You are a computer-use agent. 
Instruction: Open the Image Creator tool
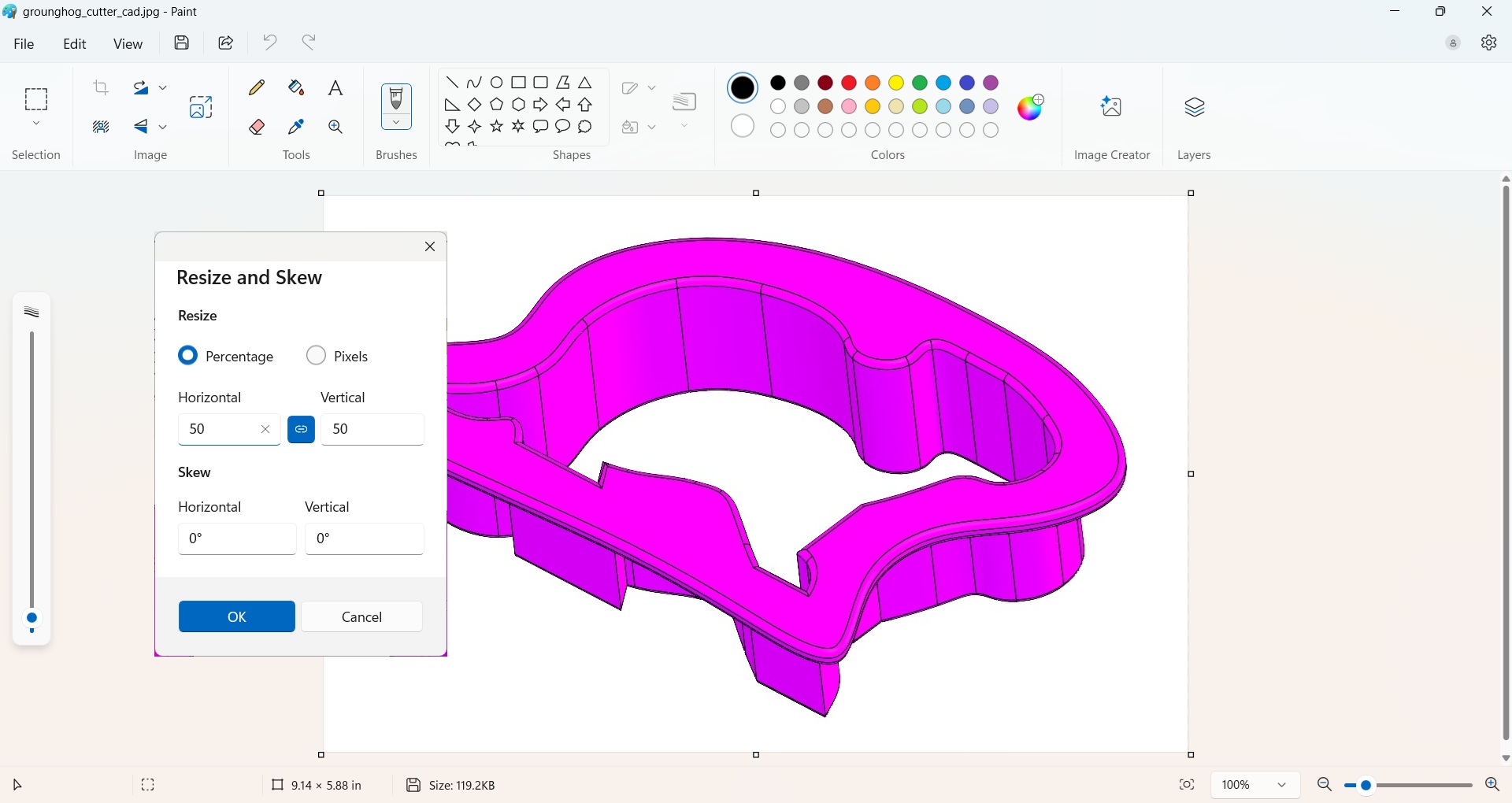[1112, 107]
